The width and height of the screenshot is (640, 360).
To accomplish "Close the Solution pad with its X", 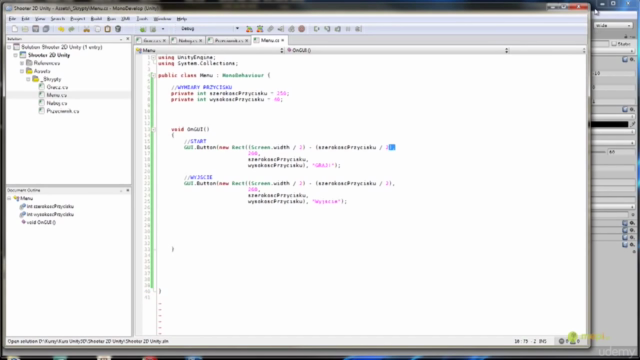I will tap(128, 39).
